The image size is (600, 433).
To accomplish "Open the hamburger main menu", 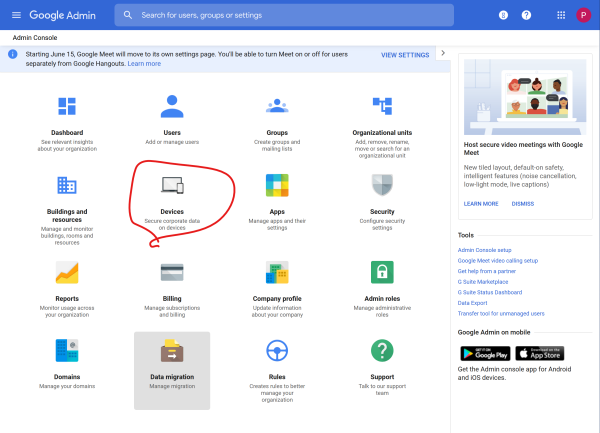I will (x=15, y=15).
